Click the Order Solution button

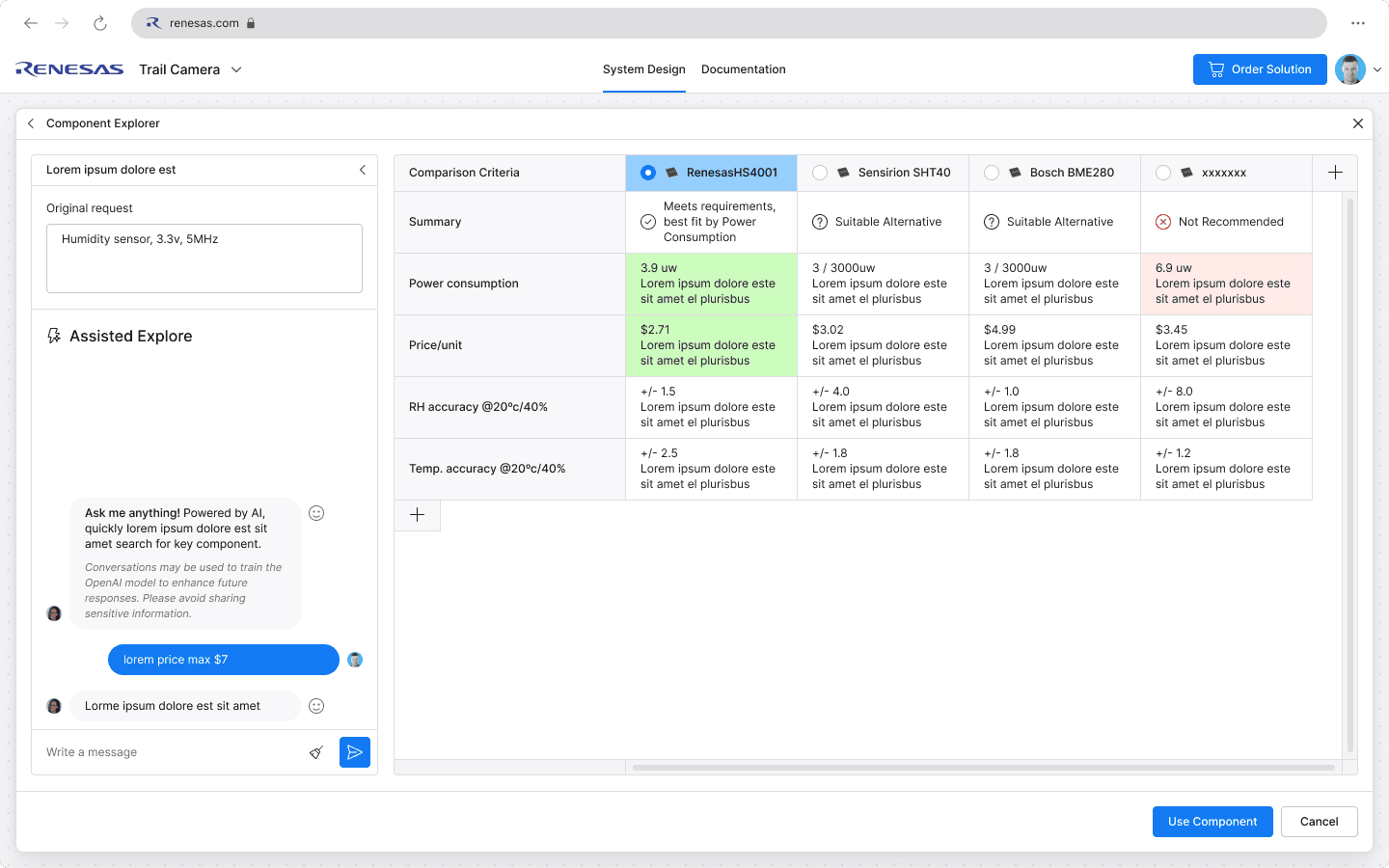coord(1260,69)
